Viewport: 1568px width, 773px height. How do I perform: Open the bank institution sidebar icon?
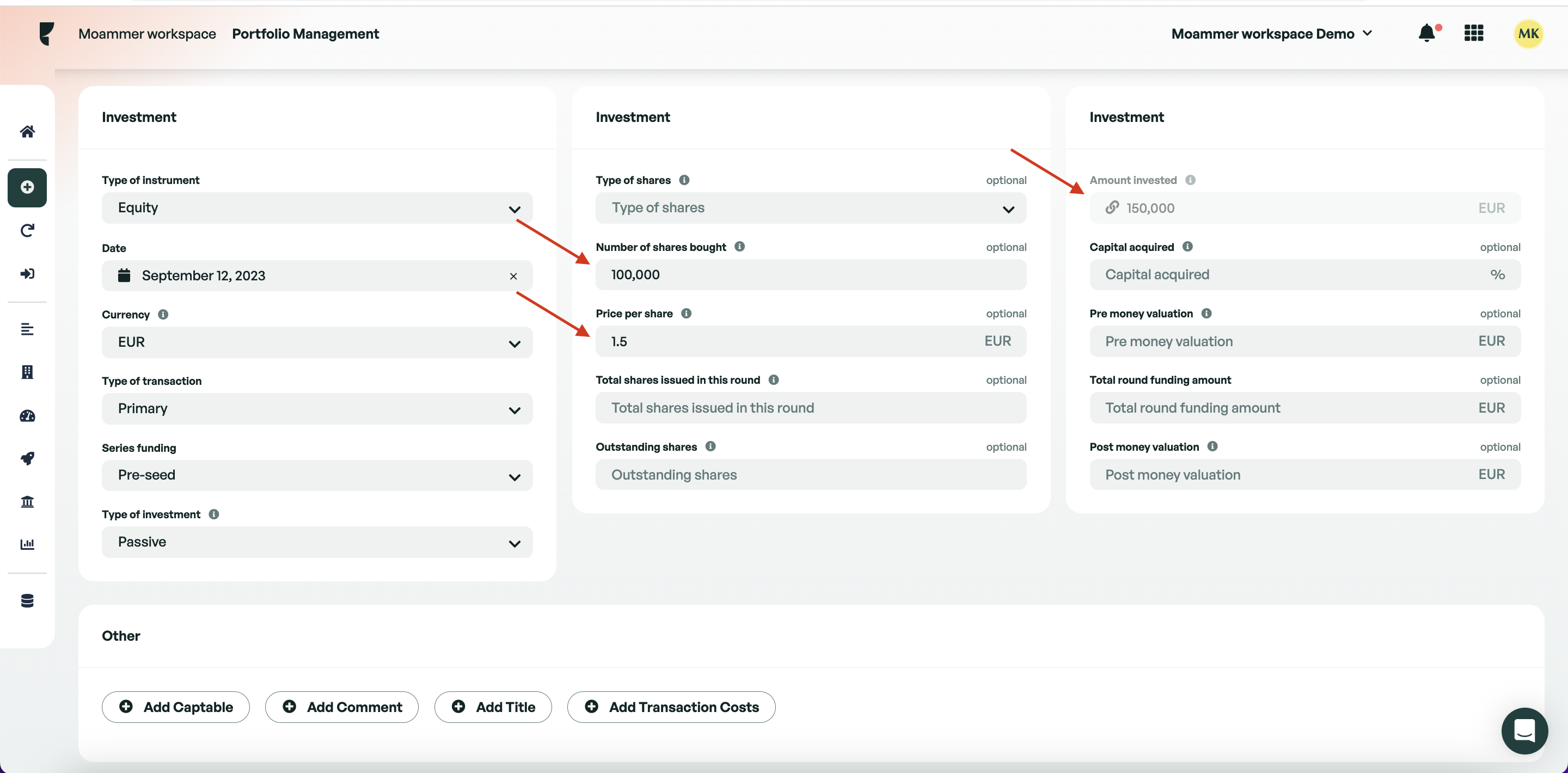(27, 501)
